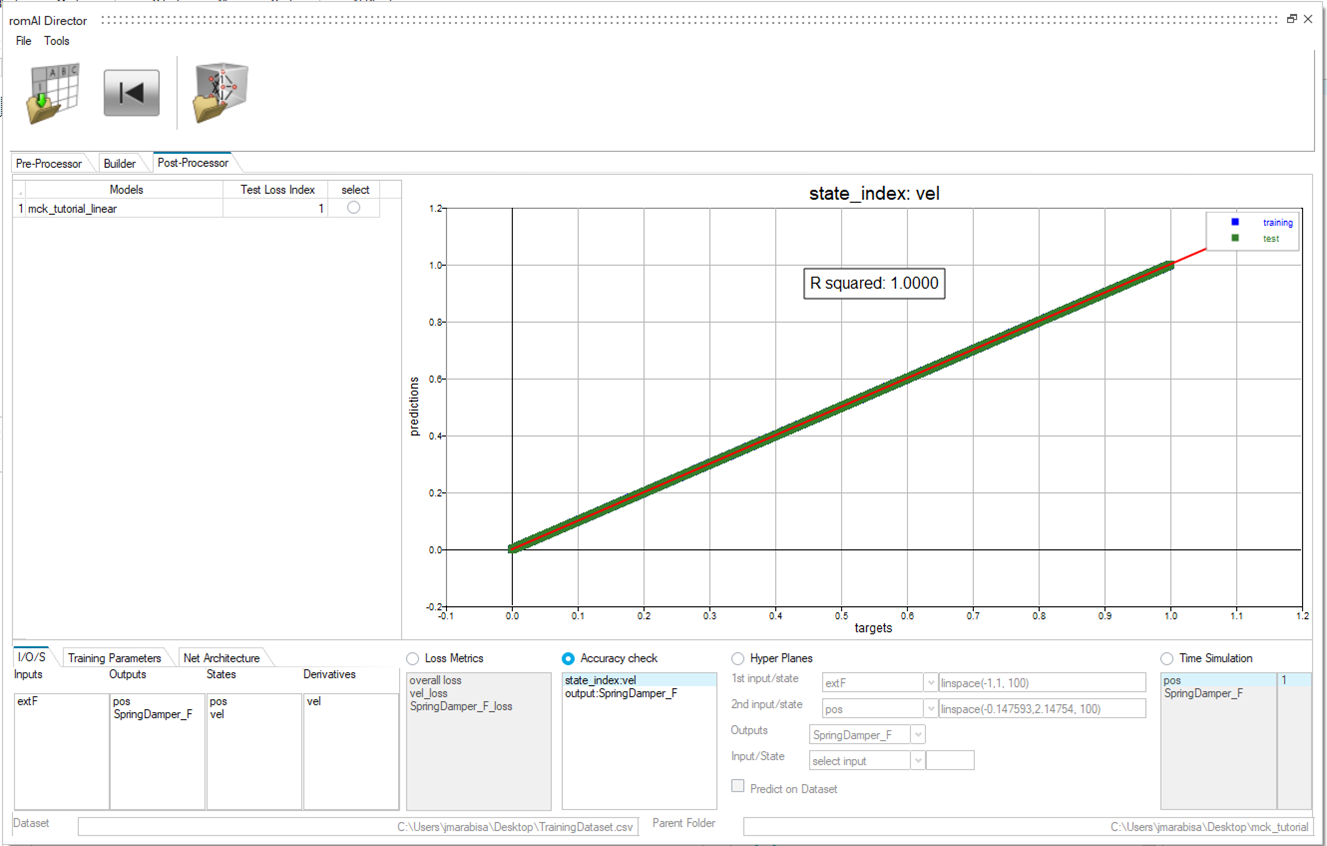Viewport: 1327px width, 846px height.
Task: Click the Dataset file path field
Action: 358,827
